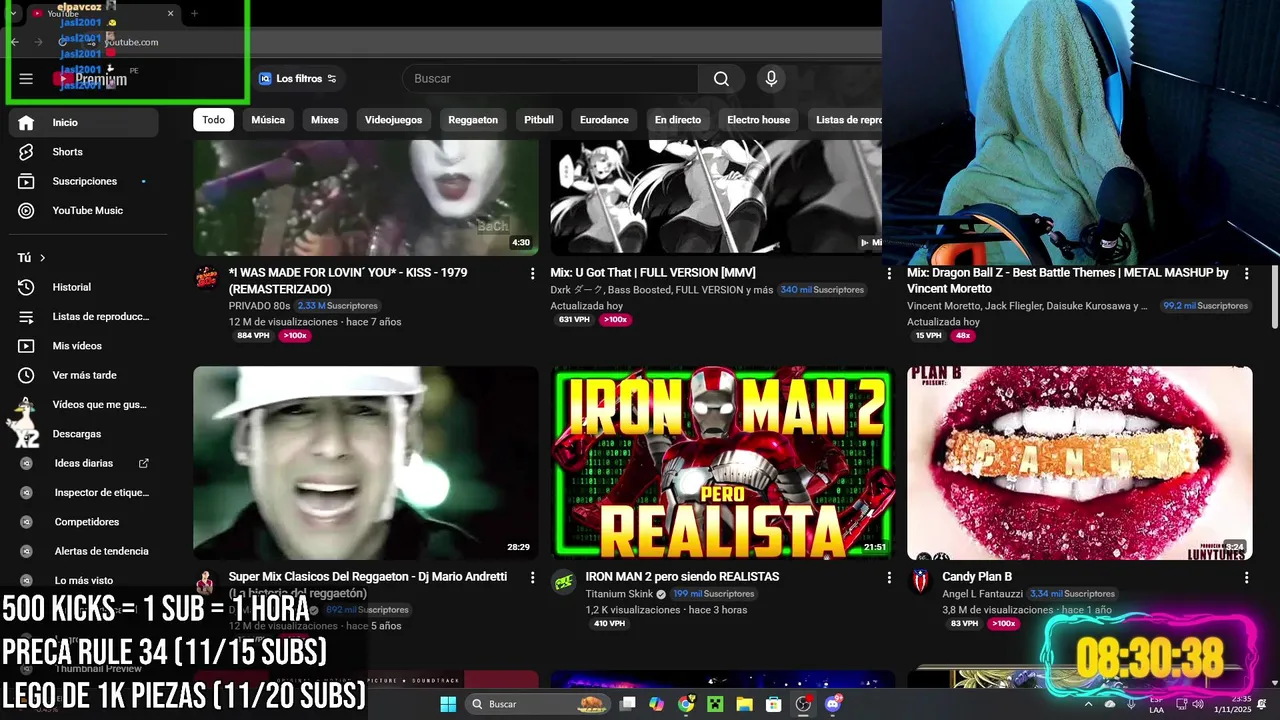Viewport: 1280px width, 720px height.
Task: Open Minecraft from the taskbar
Action: [x=715, y=704]
